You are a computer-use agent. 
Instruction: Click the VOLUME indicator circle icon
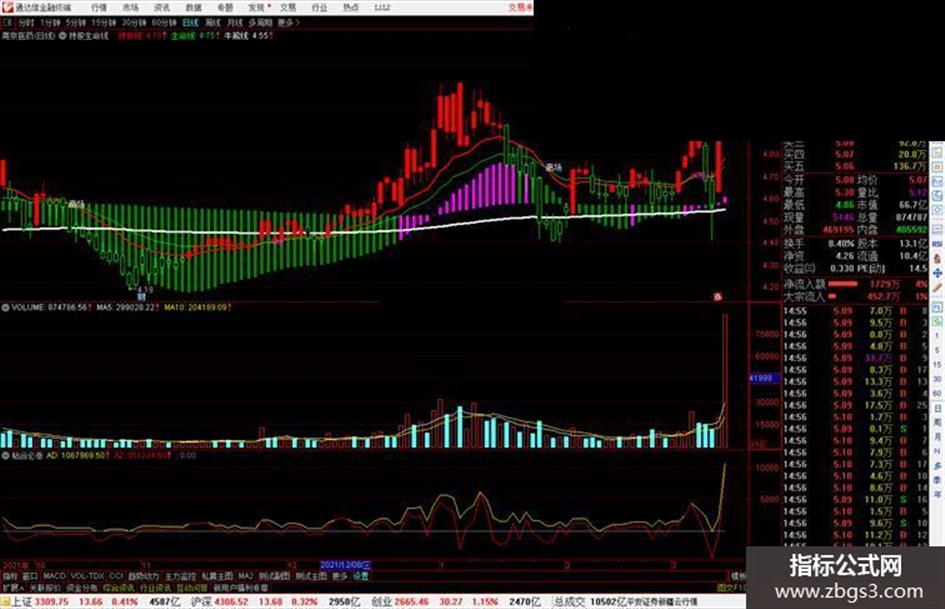click(5, 308)
